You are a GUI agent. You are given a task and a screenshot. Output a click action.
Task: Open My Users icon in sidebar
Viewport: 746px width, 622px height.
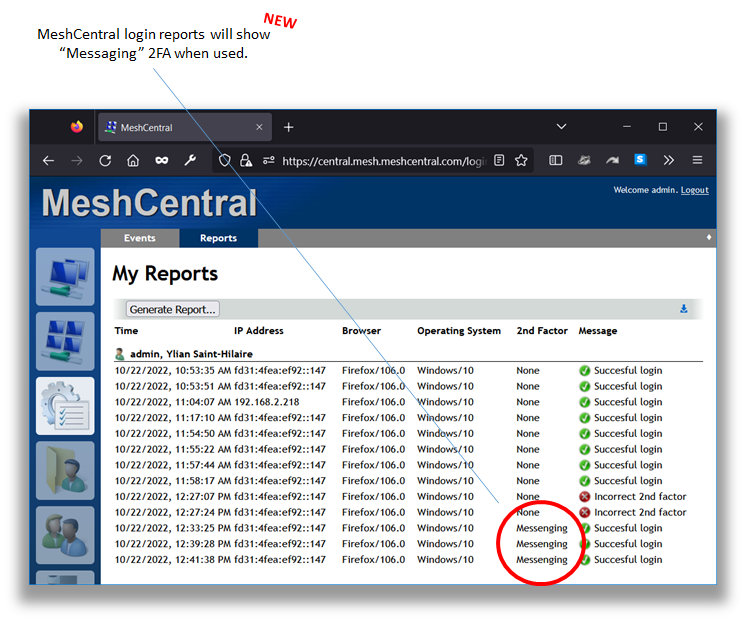[65, 534]
